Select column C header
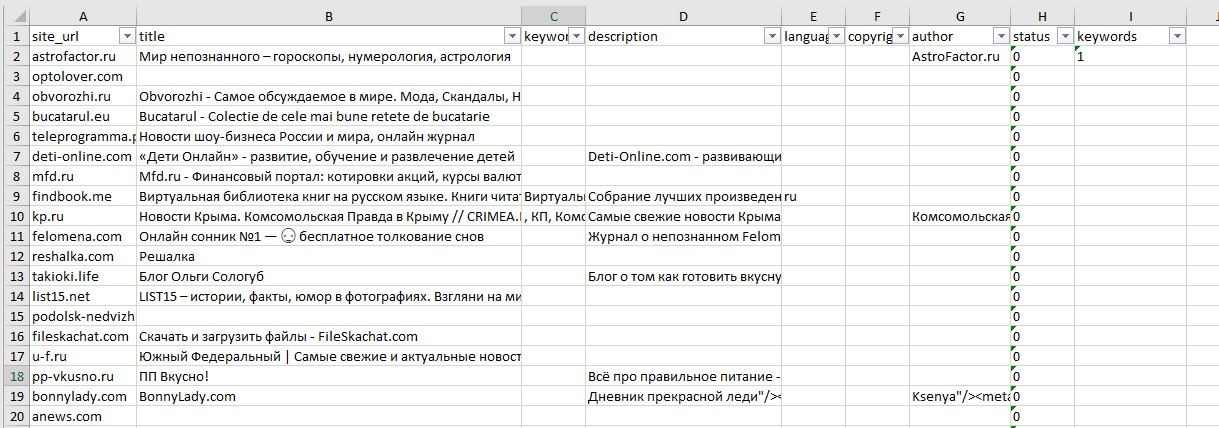Image resolution: width=1219 pixels, height=428 pixels. [553, 15]
